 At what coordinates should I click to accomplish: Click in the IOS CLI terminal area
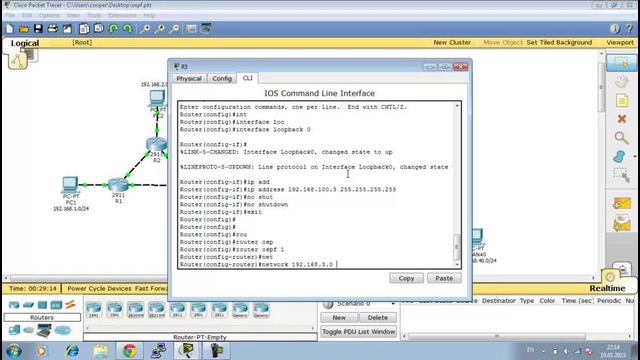[316, 185]
